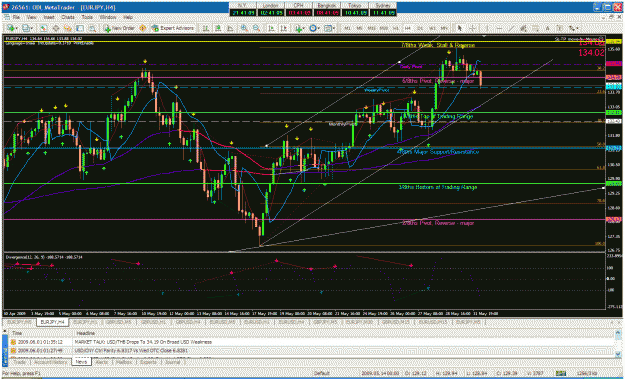Image resolution: width=625 pixels, height=379 pixels.
Task: Zoom in on the chart
Action: (x=244, y=28)
